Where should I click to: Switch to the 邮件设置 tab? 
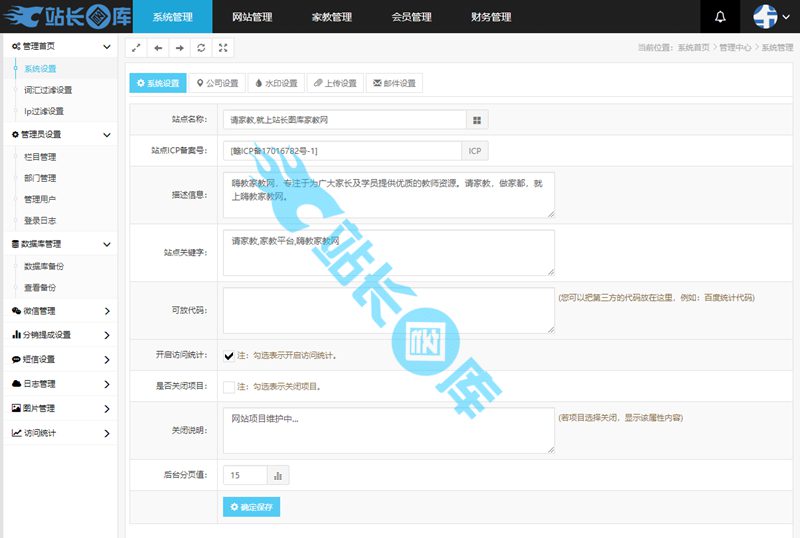click(x=394, y=83)
